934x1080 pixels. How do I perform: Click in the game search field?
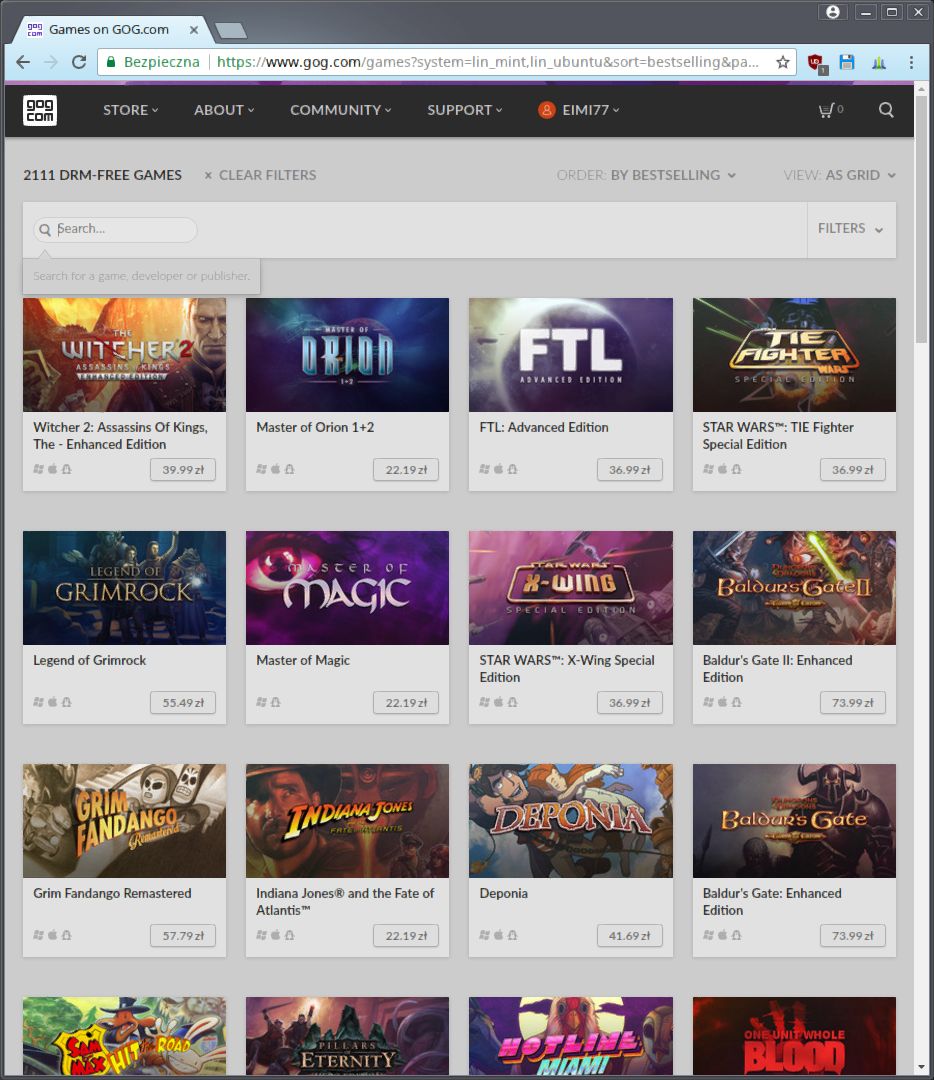[115, 229]
